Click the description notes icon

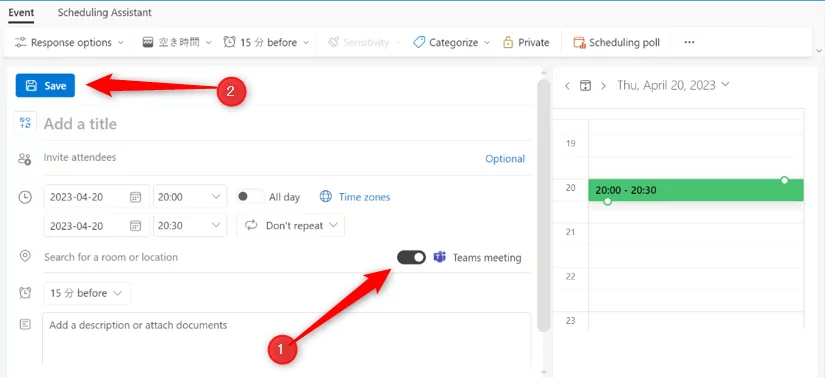[x=25, y=325]
